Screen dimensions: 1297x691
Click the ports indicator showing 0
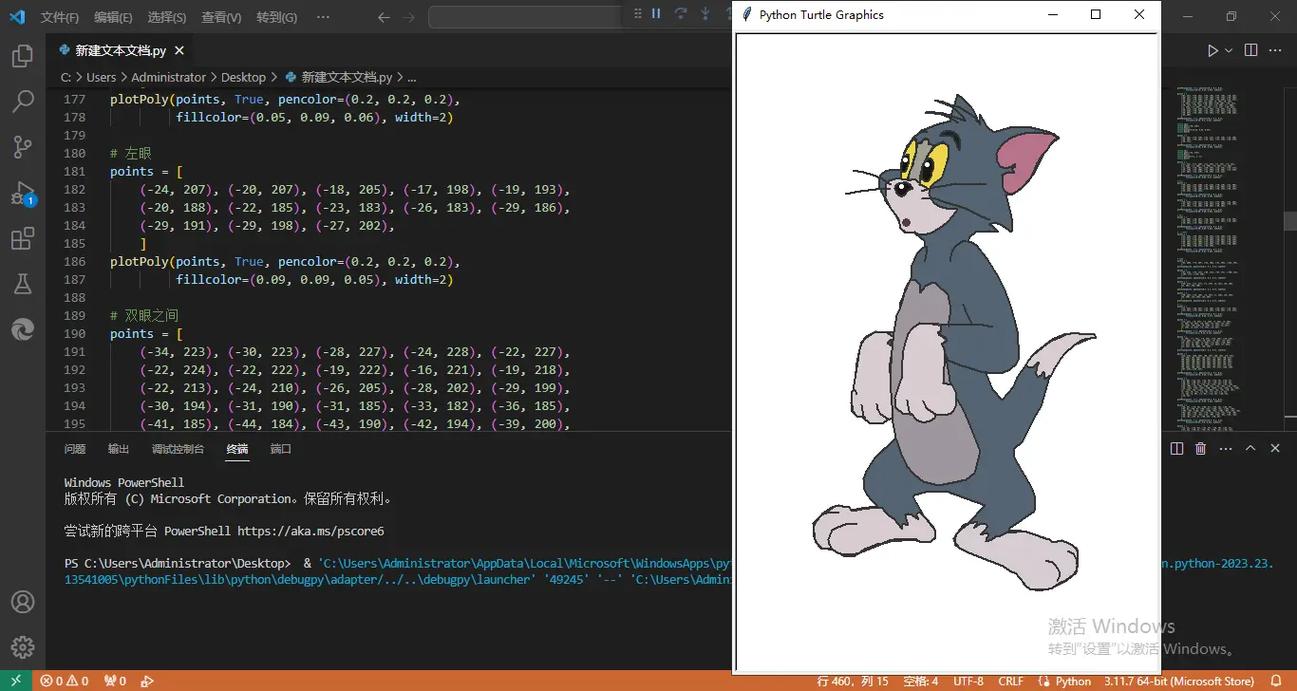coord(115,681)
